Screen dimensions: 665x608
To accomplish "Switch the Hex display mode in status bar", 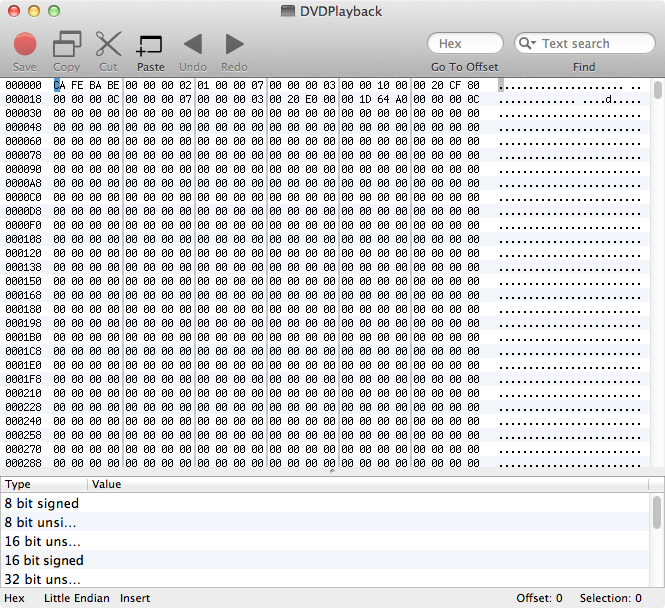I will click(14, 598).
